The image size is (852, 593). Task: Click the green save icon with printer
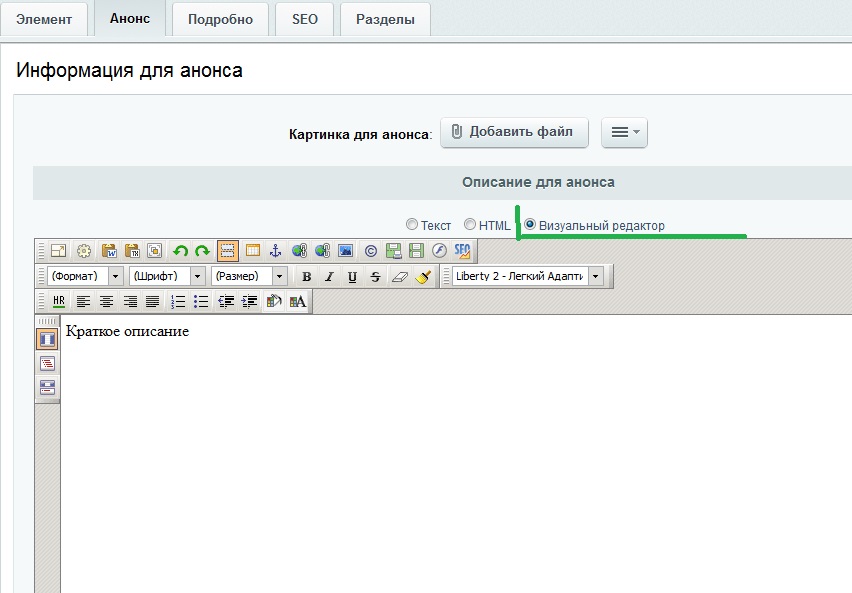click(x=393, y=251)
